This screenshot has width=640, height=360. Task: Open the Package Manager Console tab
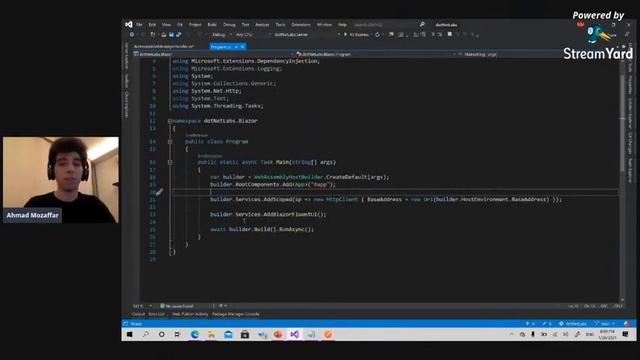point(236,314)
